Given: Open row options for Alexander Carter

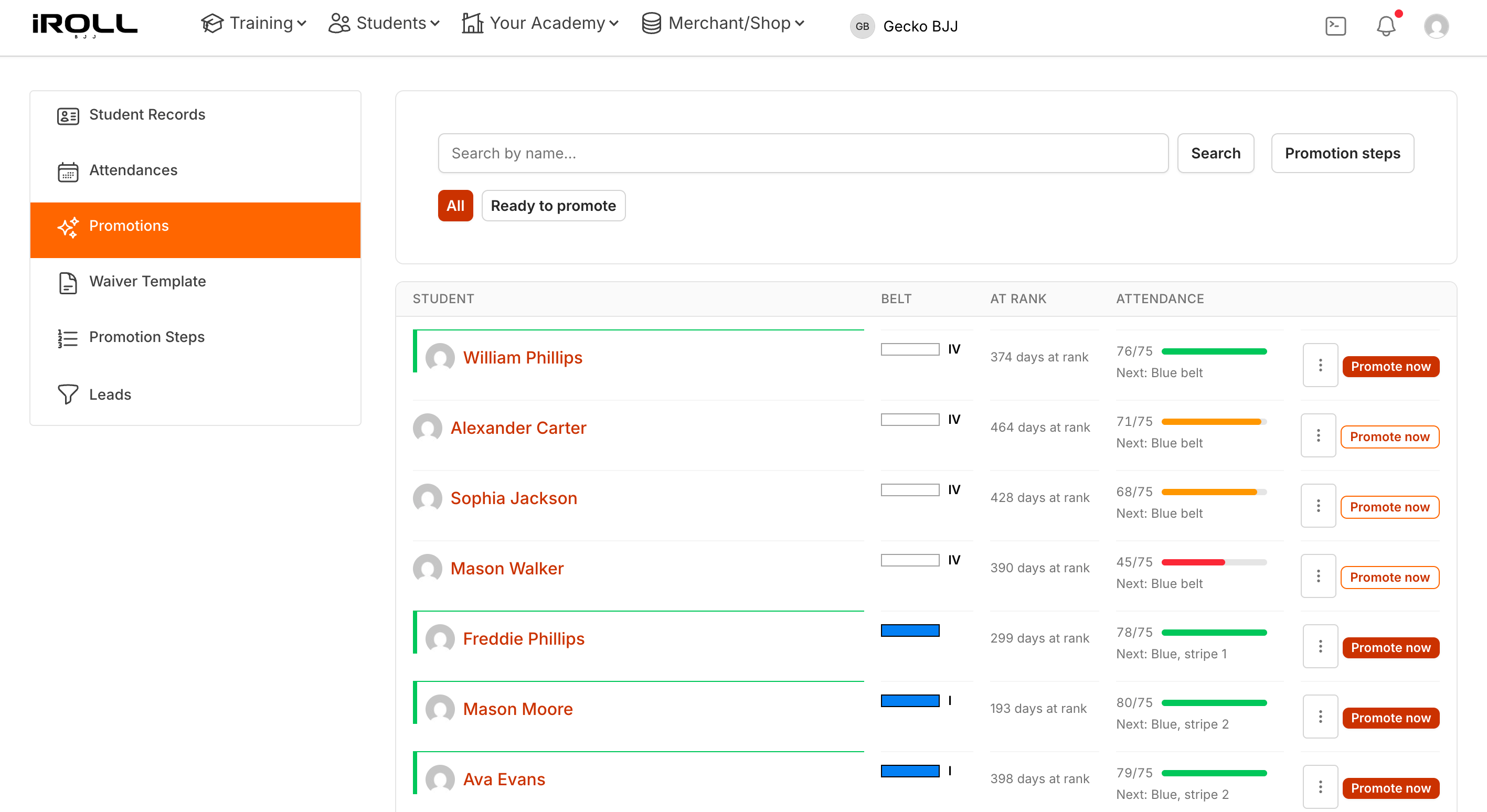Looking at the screenshot, I should tap(1318, 435).
